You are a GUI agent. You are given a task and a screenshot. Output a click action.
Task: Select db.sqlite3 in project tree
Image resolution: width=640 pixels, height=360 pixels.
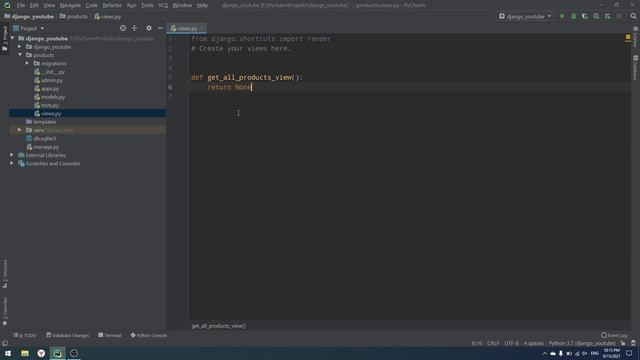44,139
